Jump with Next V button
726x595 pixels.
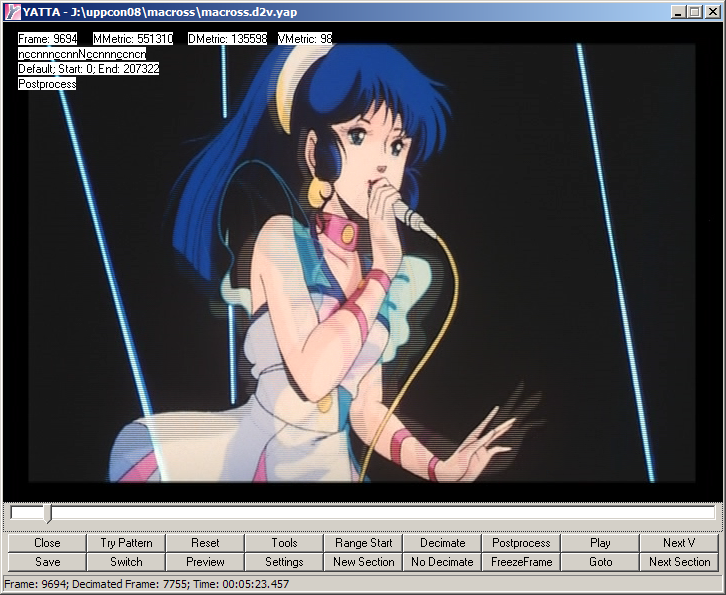(679, 543)
